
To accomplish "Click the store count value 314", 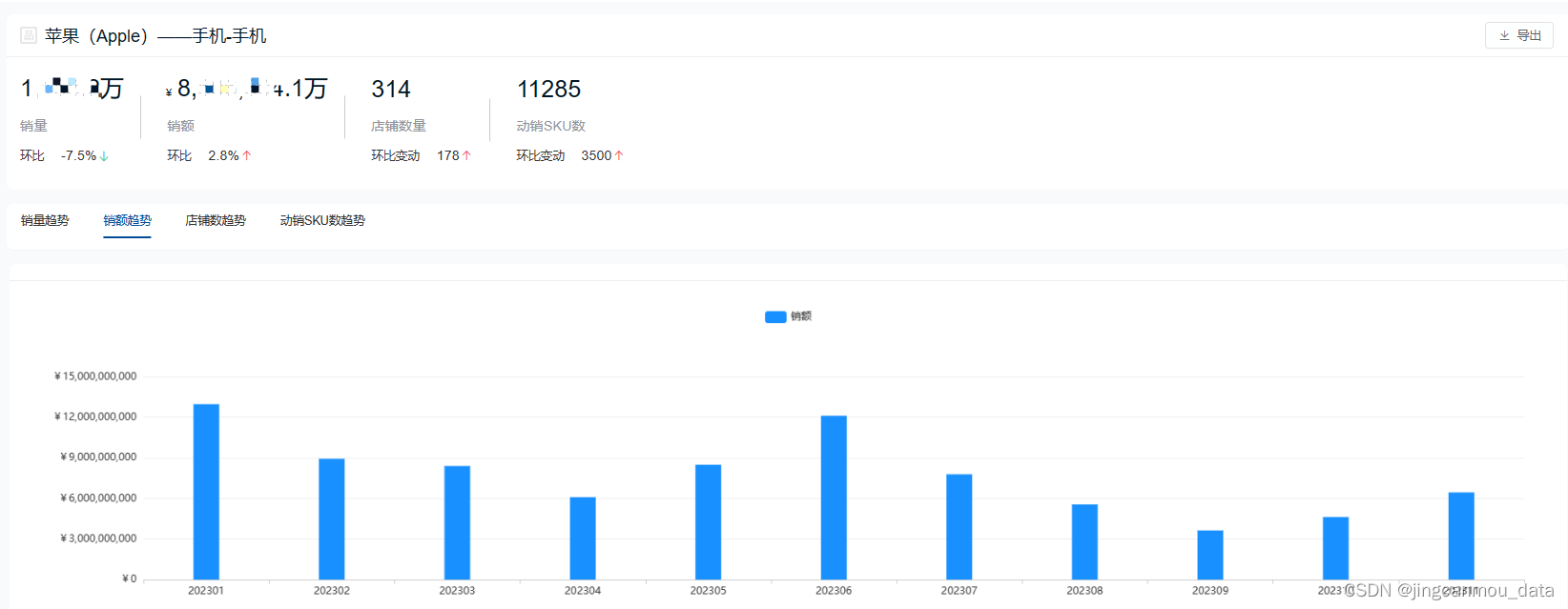I will click(391, 89).
